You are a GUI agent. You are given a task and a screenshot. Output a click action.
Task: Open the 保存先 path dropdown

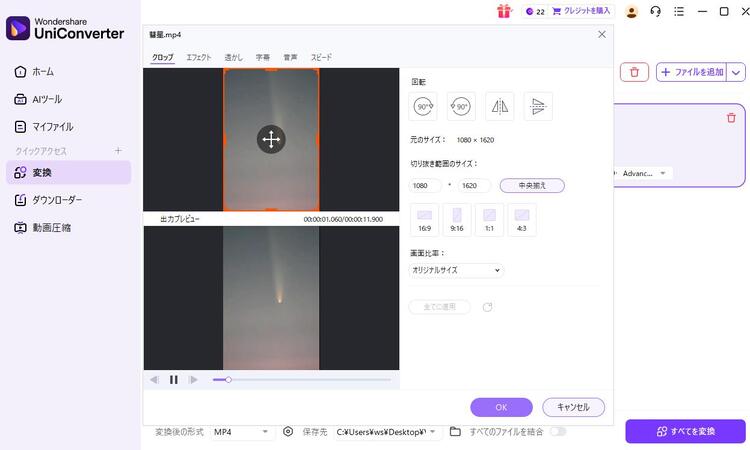pos(386,432)
